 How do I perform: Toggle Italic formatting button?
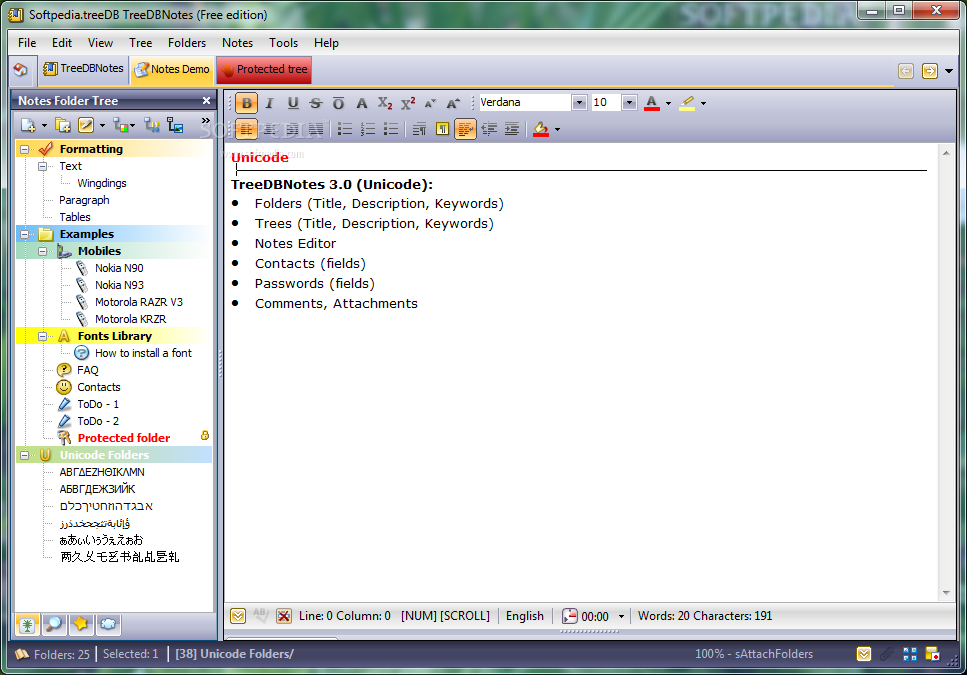[x=270, y=103]
